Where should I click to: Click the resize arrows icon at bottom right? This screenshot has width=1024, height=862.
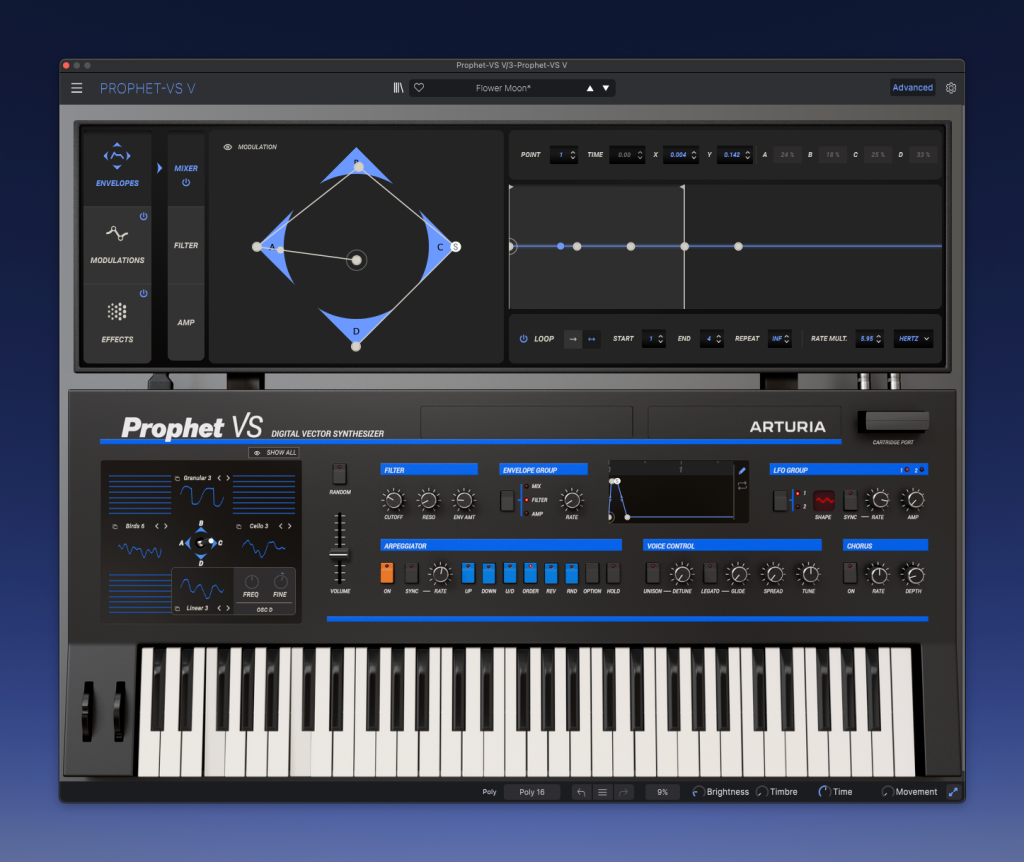pyautogui.click(x=953, y=792)
